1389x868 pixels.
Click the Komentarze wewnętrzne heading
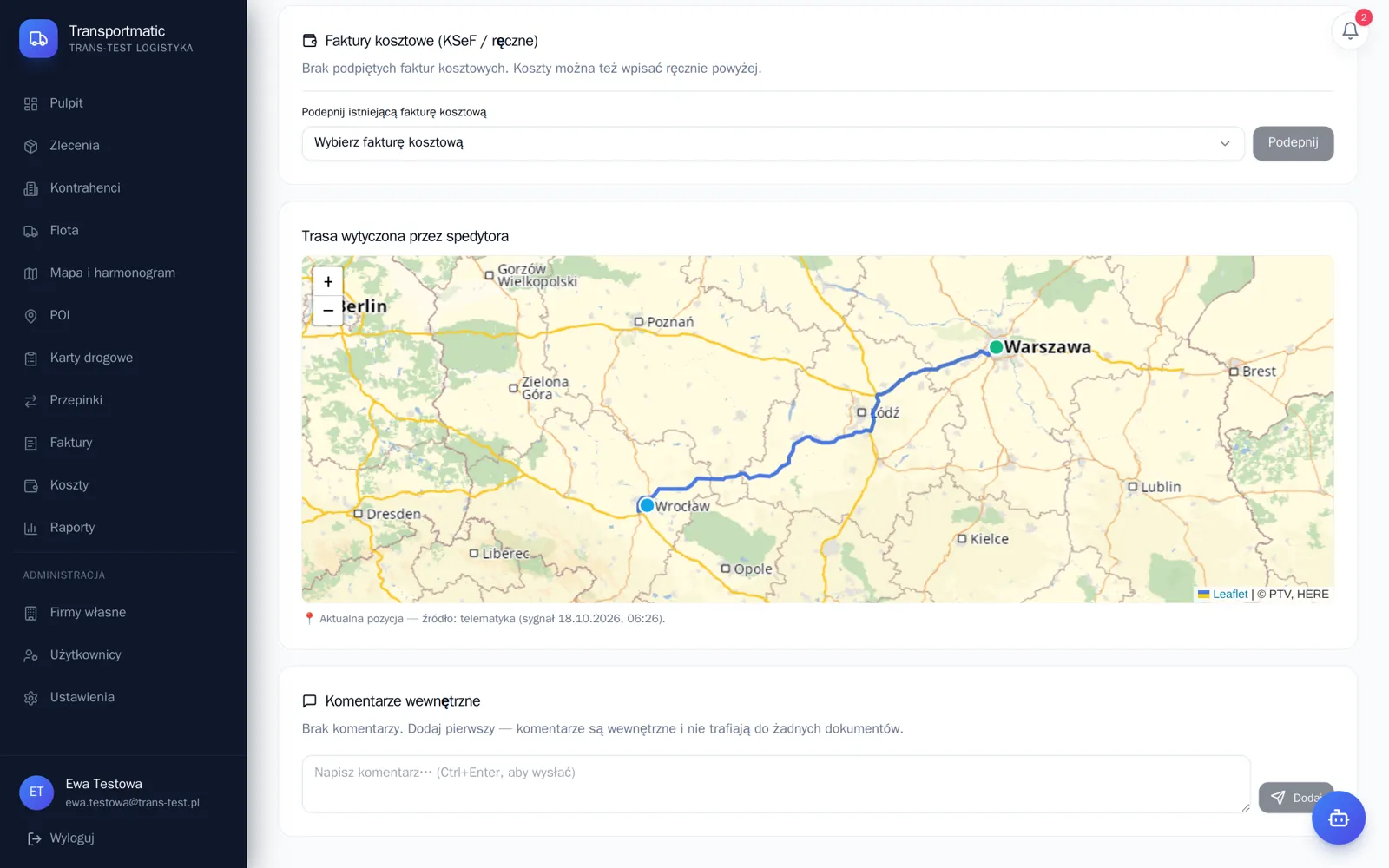(x=403, y=701)
